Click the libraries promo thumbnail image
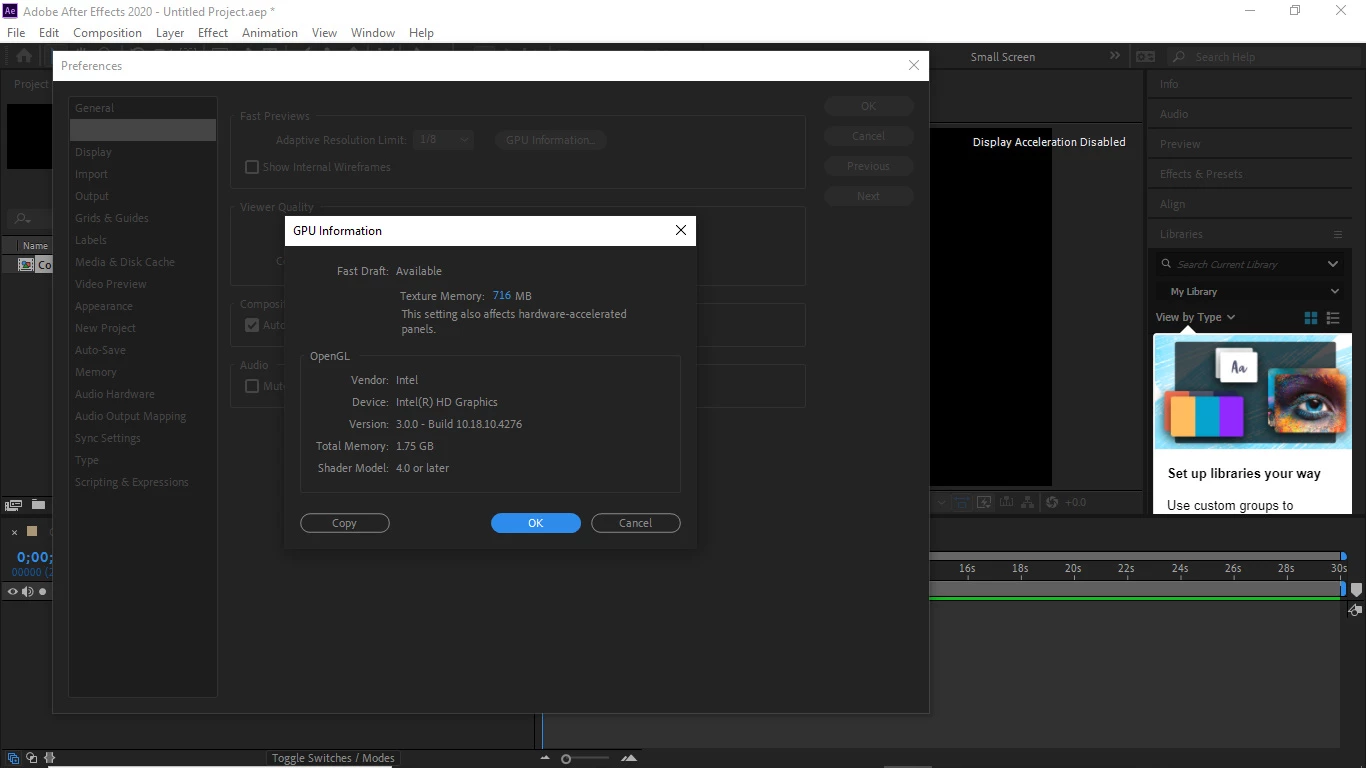Screen dimensions: 1366x768 tap(1253, 391)
